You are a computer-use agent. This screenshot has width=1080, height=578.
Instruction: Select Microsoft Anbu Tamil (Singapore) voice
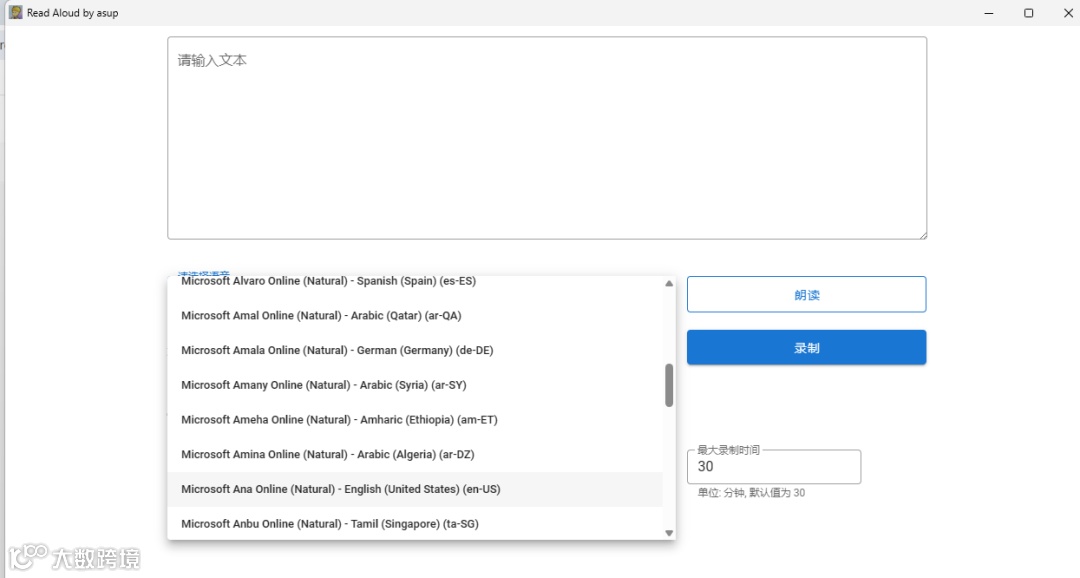tap(415, 524)
